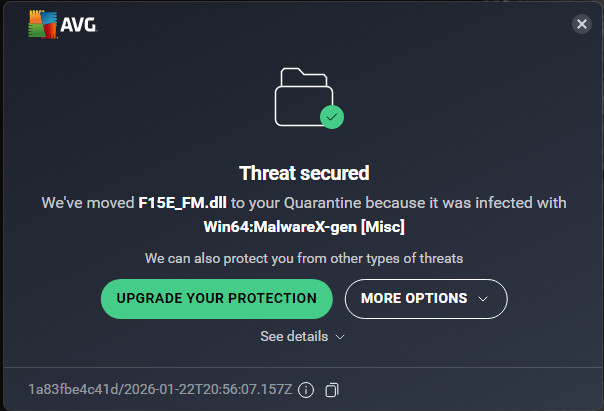Click the chevron next to See details

[340, 337]
